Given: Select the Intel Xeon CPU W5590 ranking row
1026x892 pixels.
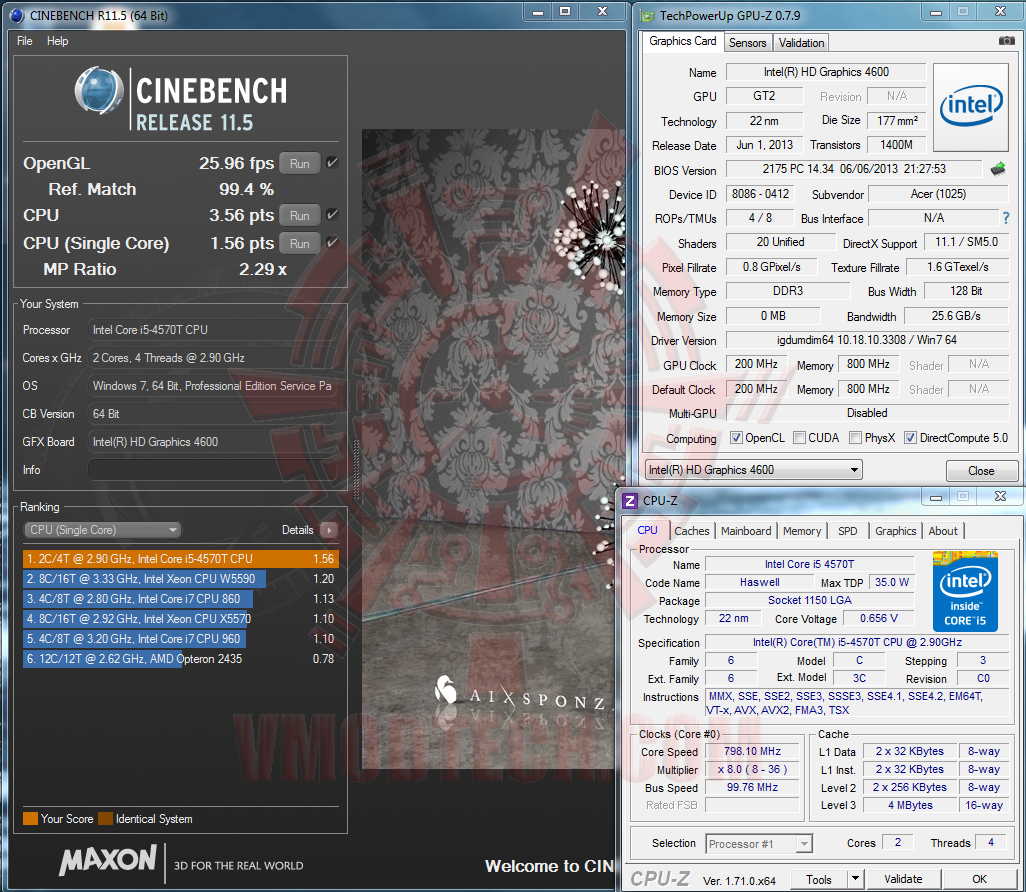Looking at the screenshot, I should click(x=181, y=579).
